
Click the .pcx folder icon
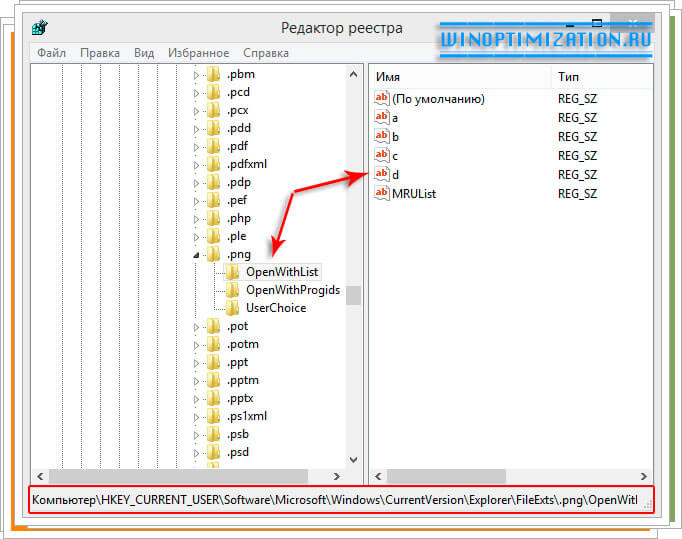click(x=213, y=110)
